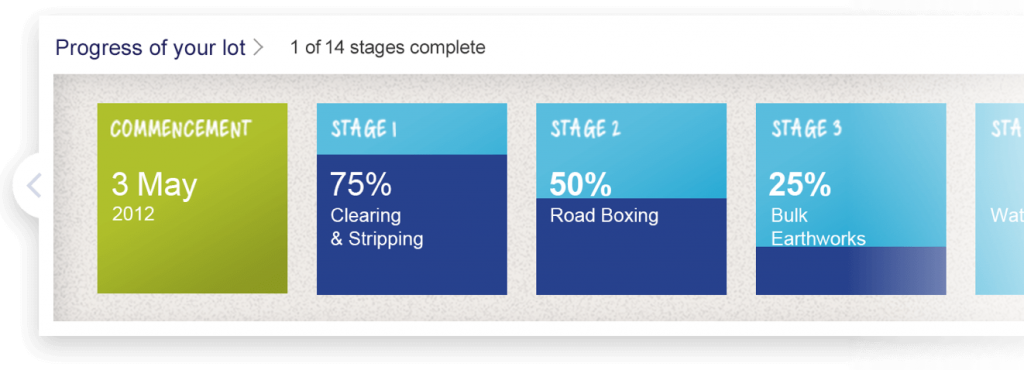
Task: Click the dark blue filled area of Stage 3
Action: point(851,271)
